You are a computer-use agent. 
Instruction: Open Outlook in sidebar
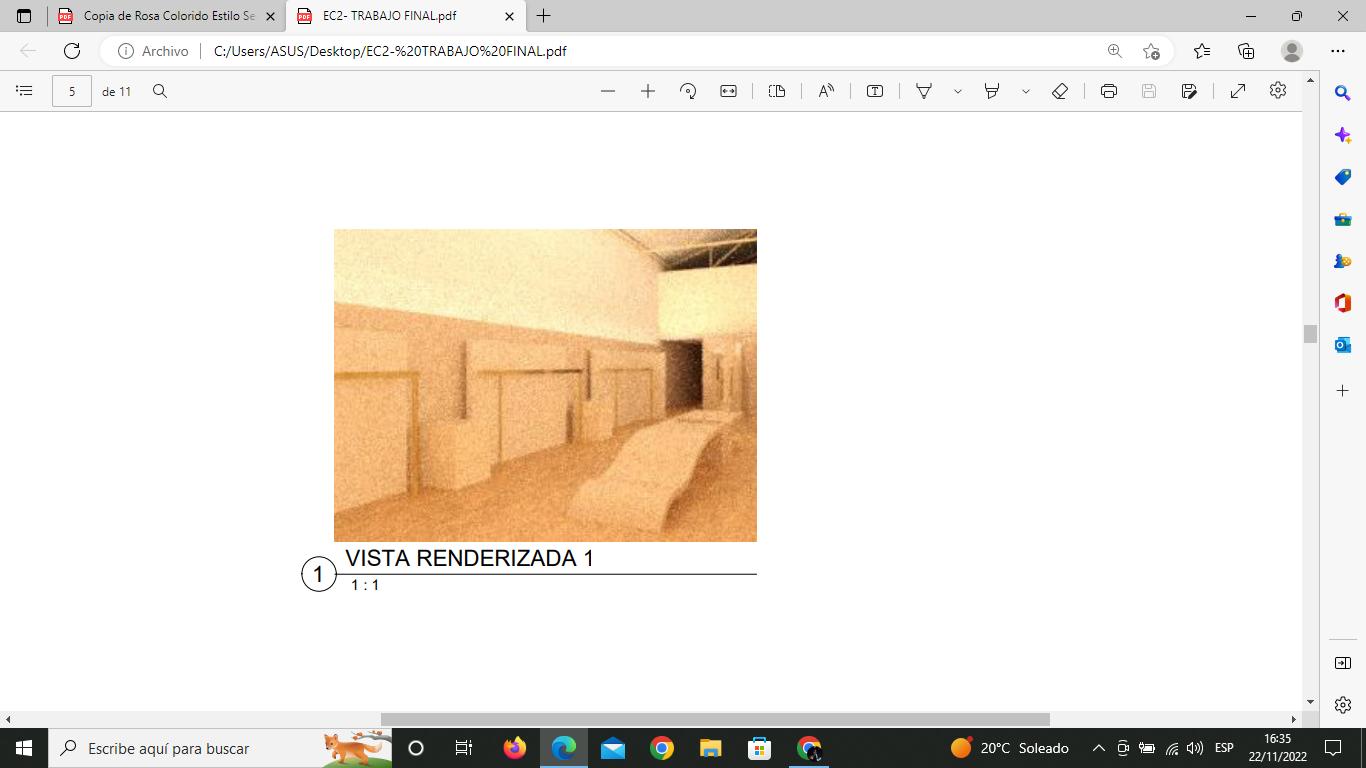(x=1343, y=345)
